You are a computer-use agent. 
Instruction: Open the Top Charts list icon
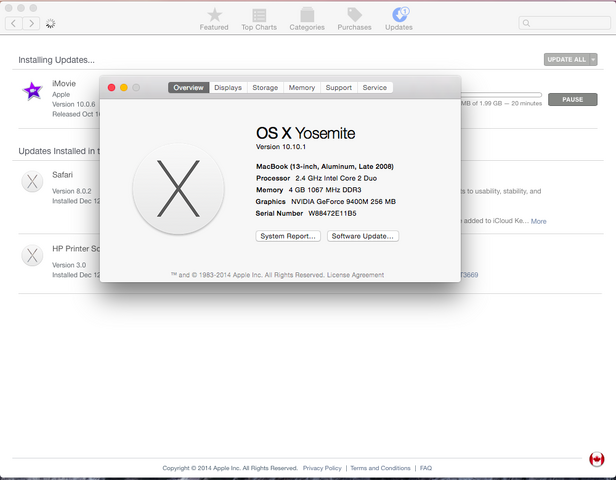pos(259,15)
